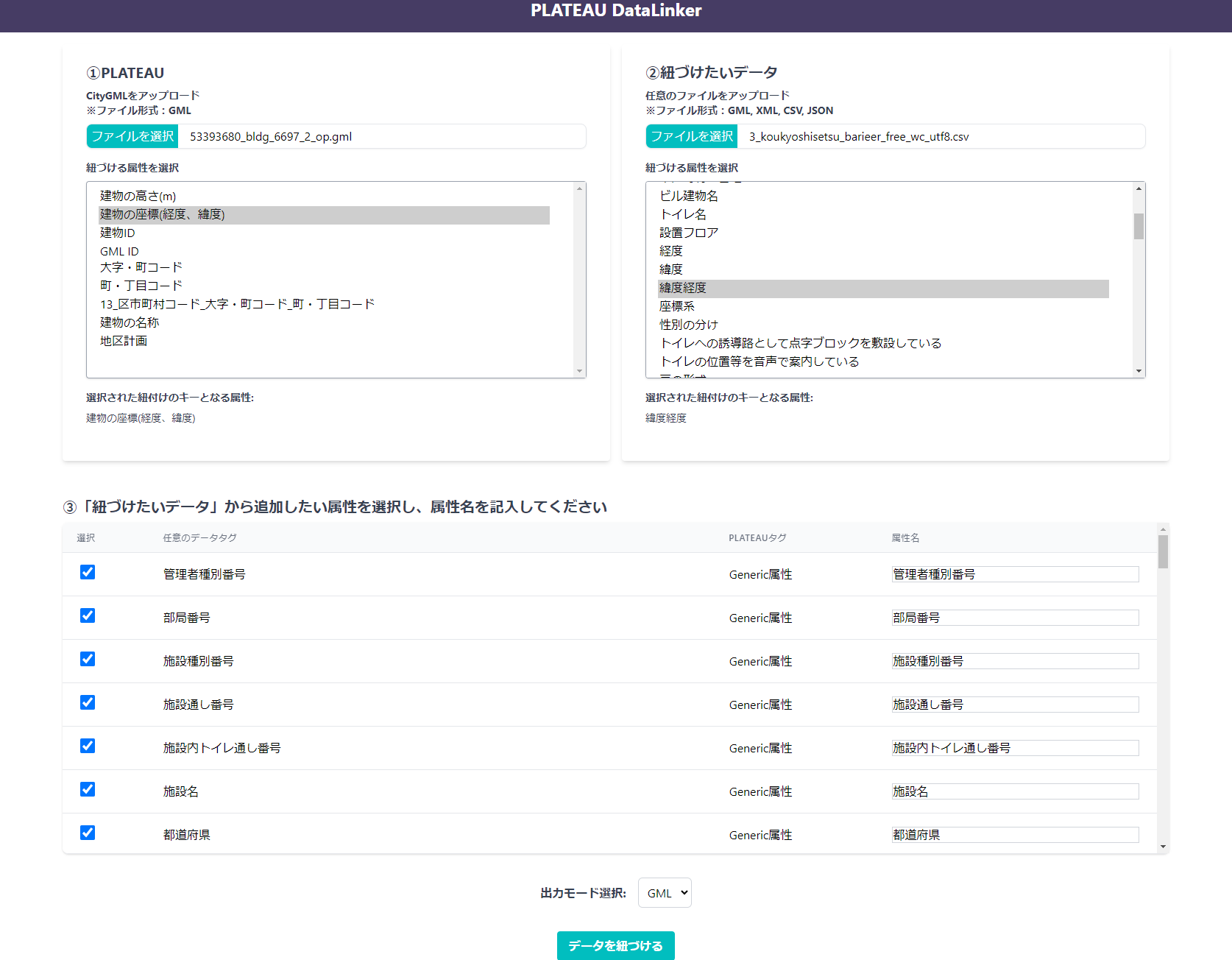Open the output mode GML dropdown
Image resolution: width=1232 pixels, height=960 pixels.
click(665, 893)
